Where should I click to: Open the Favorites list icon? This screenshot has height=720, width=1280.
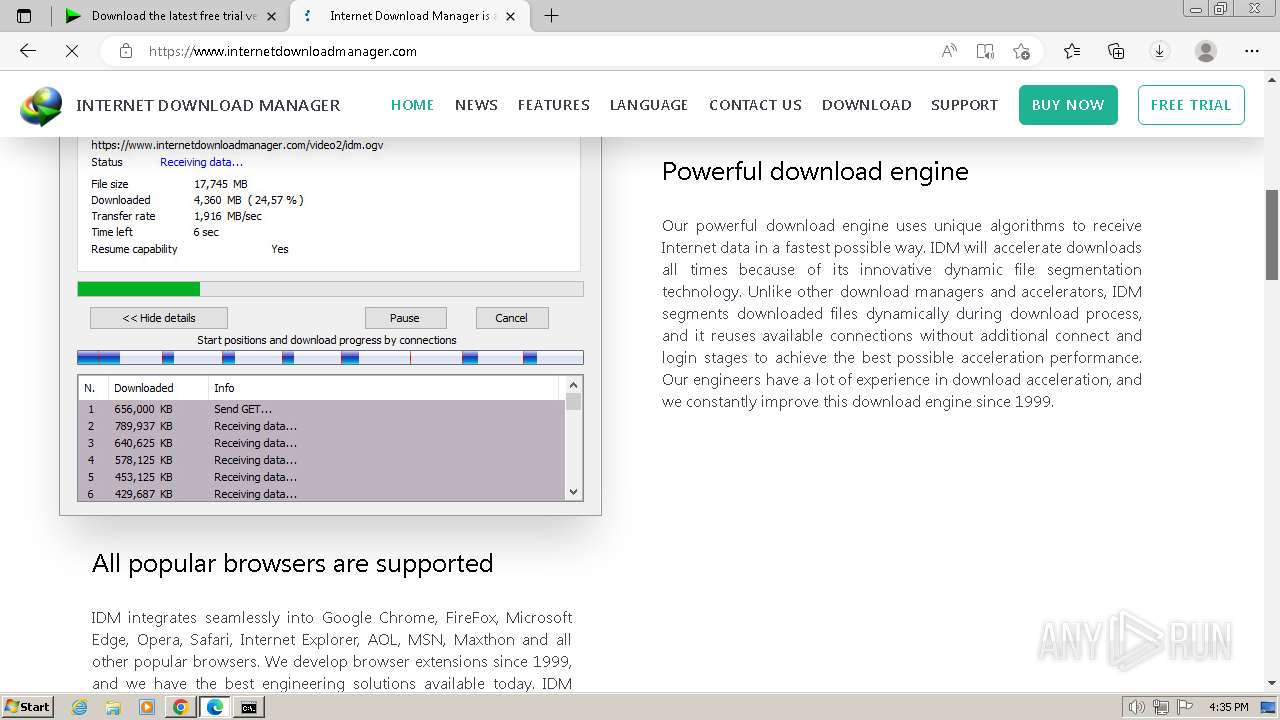click(1072, 51)
